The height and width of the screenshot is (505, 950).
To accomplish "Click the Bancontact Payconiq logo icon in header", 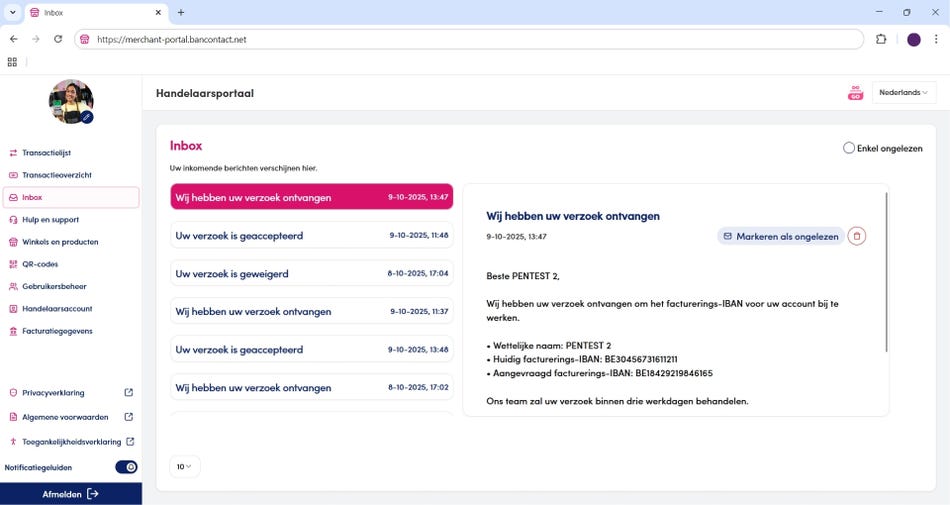I will tap(855, 93).
